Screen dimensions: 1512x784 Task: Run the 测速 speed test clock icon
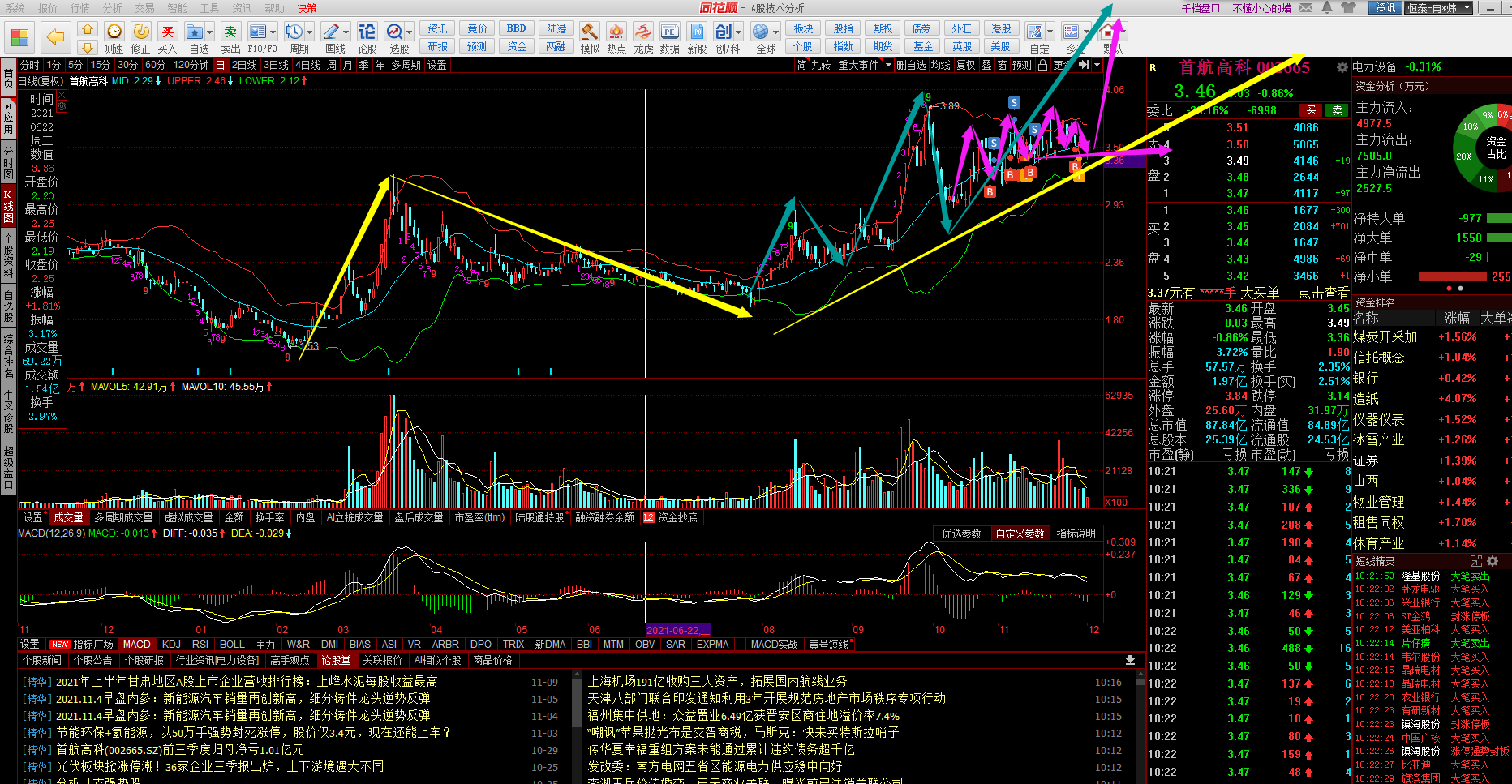point(114,32)
